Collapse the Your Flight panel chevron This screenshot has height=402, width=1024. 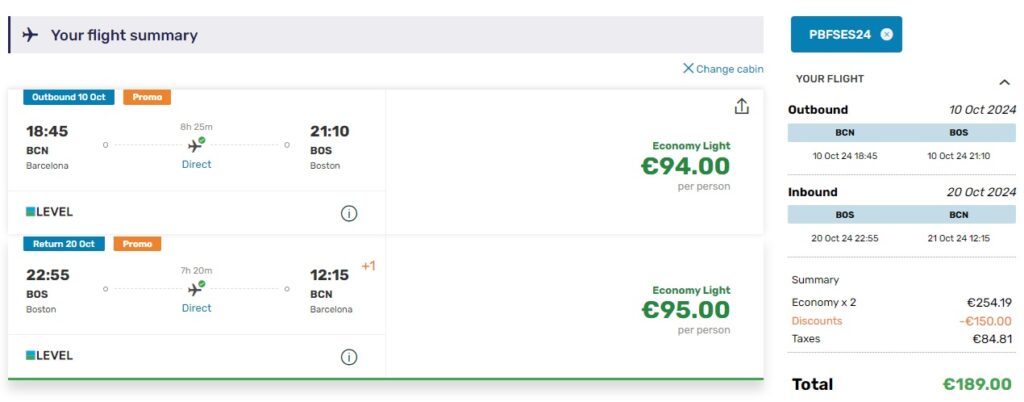1004,81
